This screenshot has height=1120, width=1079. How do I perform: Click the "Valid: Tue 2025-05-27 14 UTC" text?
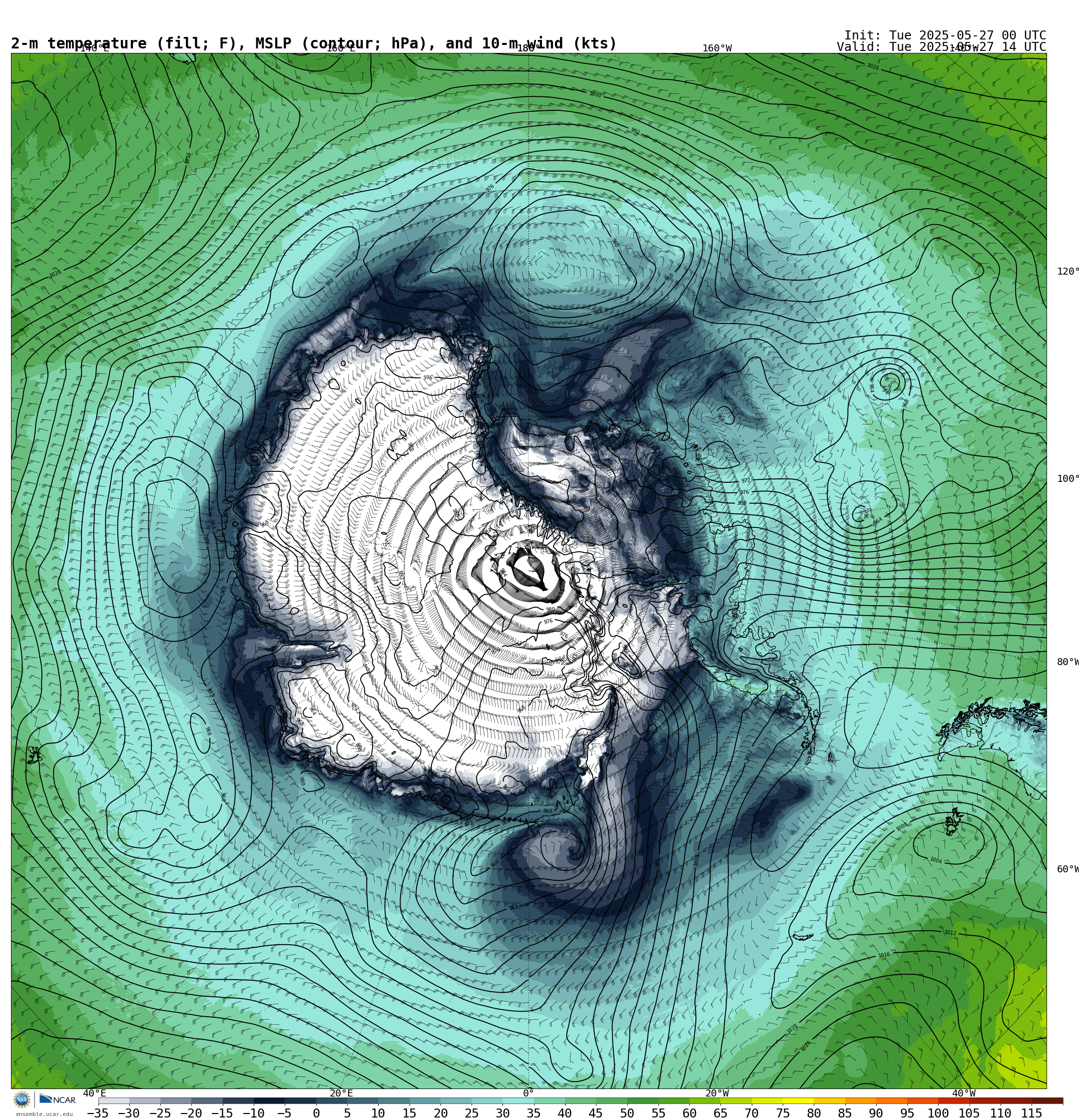(941, 47)
